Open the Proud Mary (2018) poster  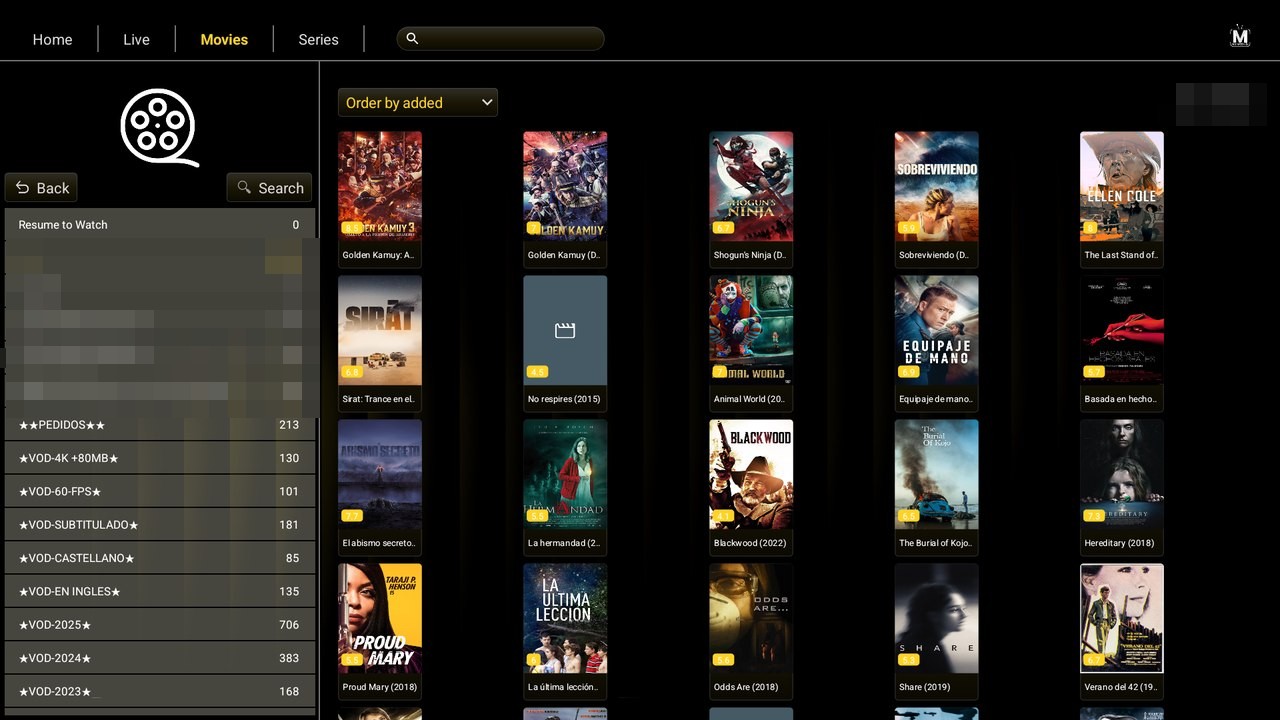pyautogui.click(x=380, y=618)
